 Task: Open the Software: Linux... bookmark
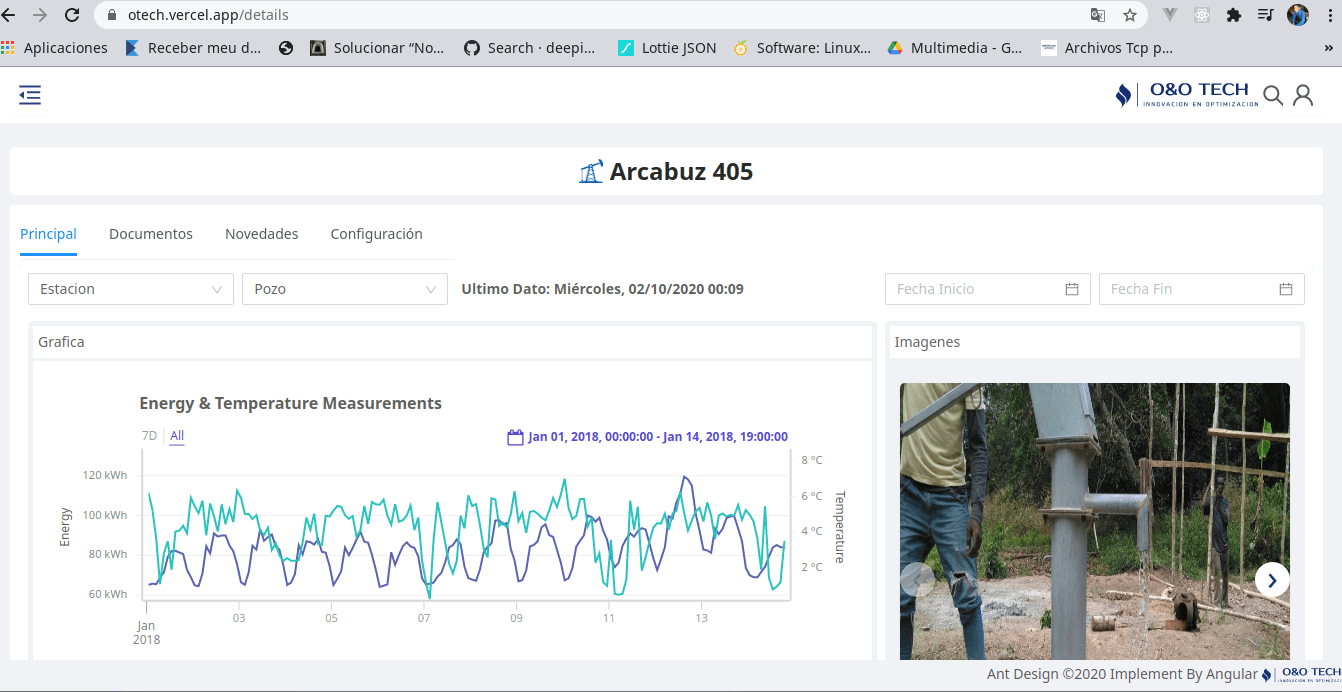[802, 47]
